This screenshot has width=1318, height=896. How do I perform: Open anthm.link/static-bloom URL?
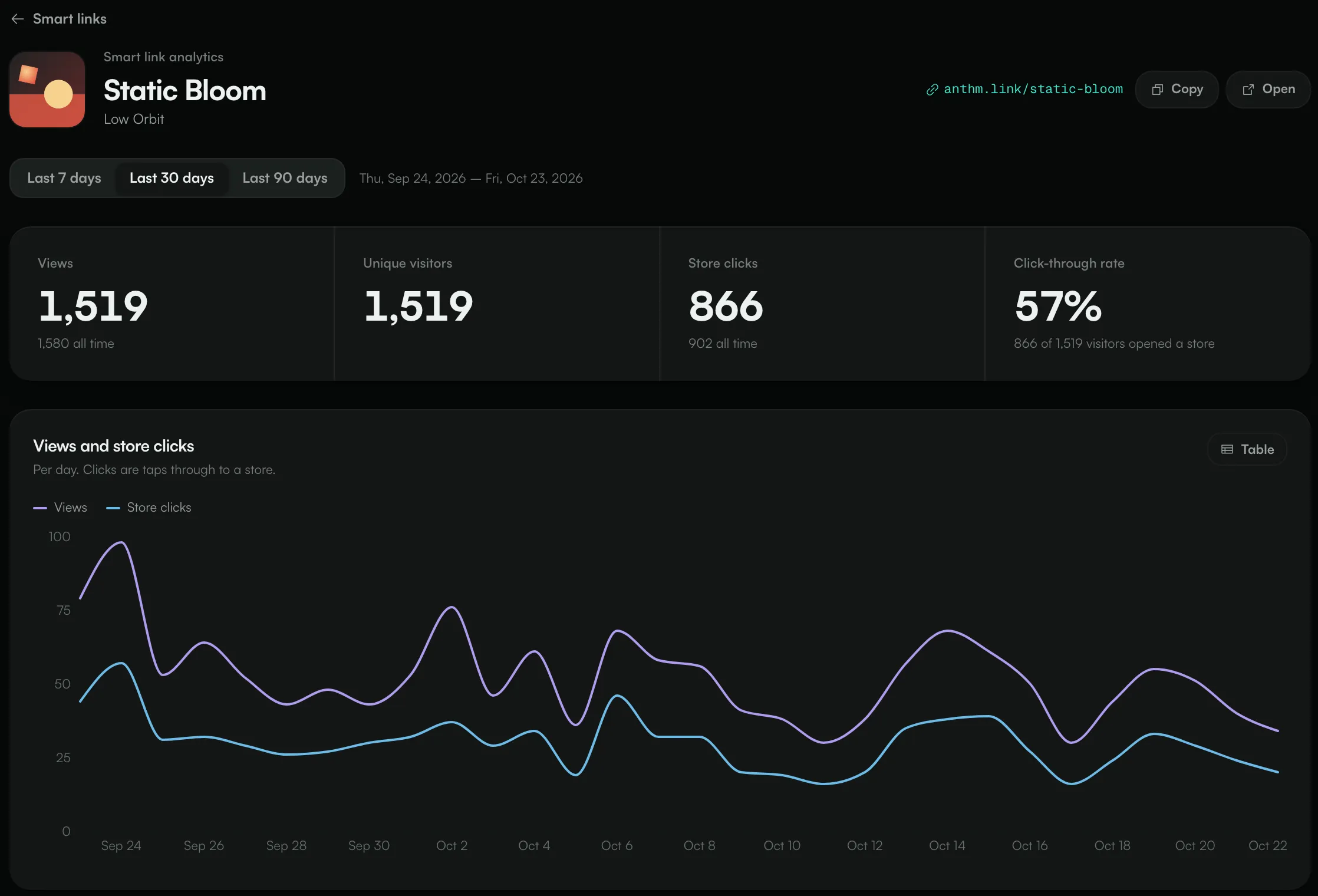(1033, 89)
